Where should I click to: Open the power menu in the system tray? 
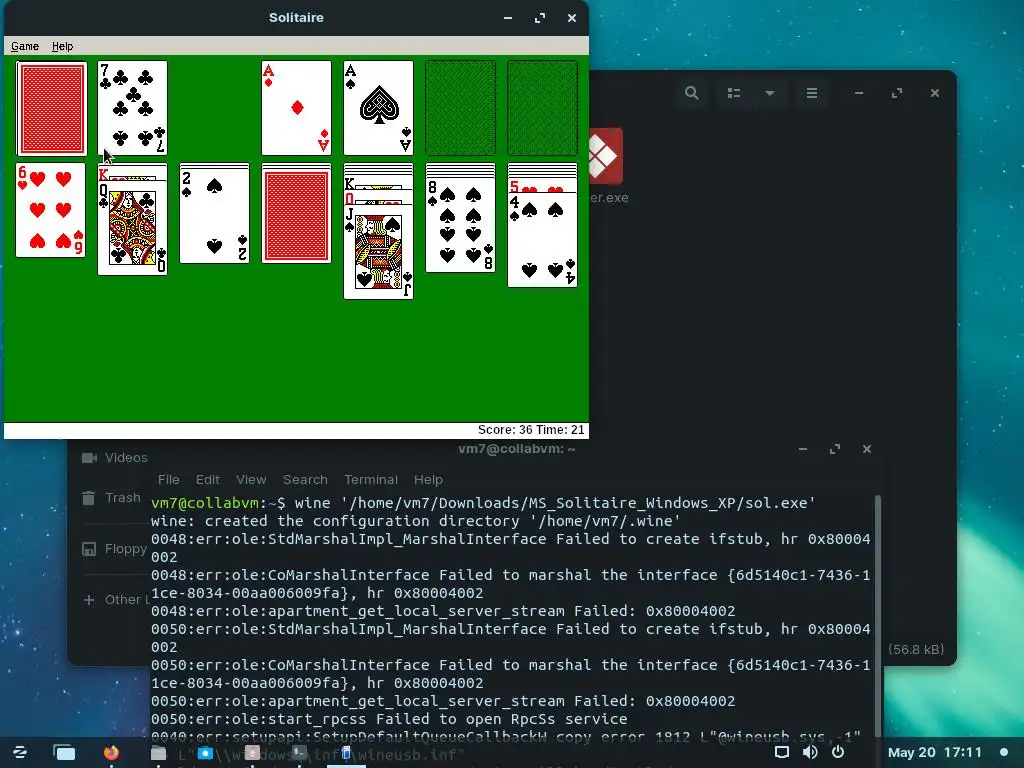pos(838,752)
